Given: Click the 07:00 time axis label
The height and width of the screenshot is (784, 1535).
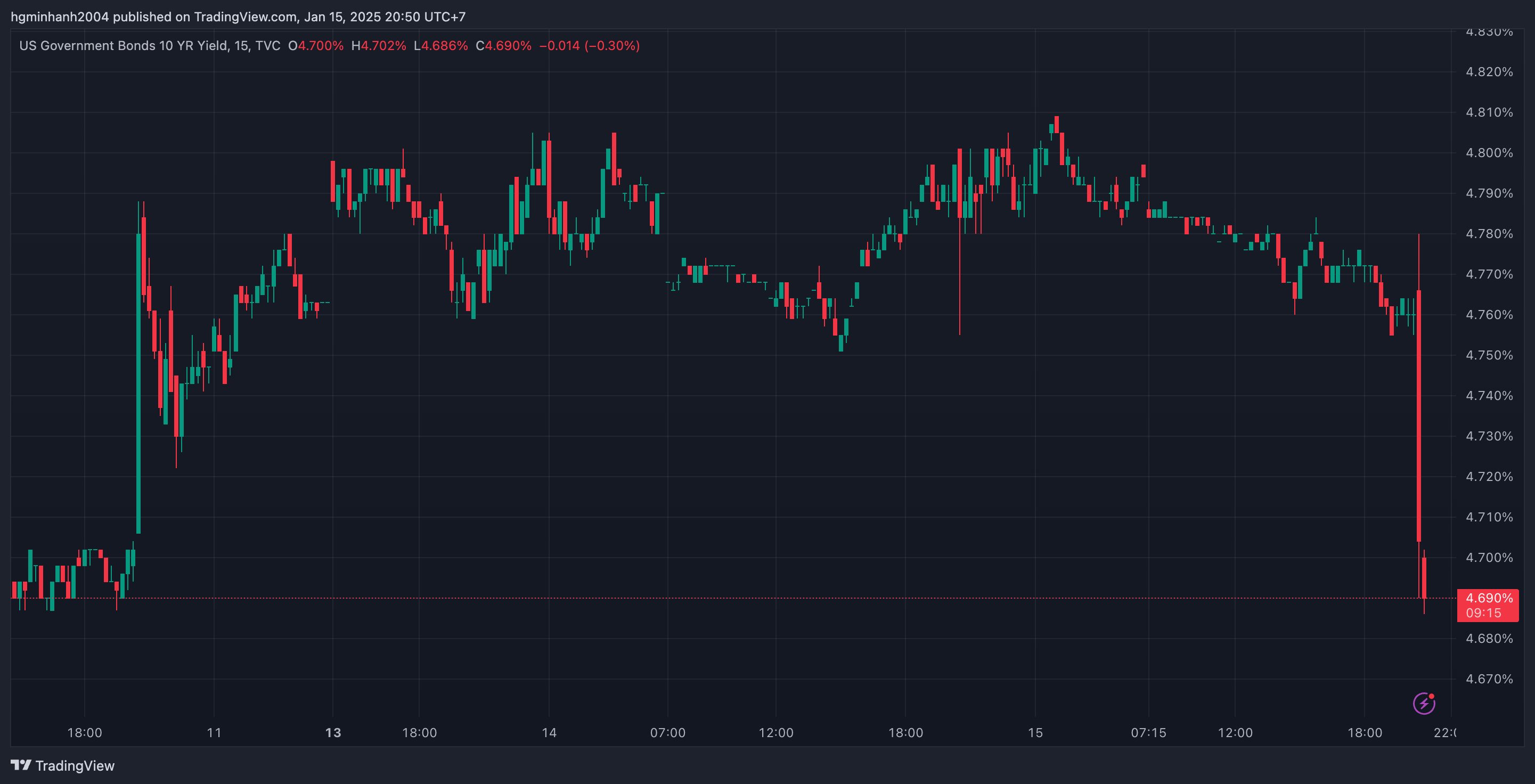Looking at the screenshot, I should (x=667, y=733).
